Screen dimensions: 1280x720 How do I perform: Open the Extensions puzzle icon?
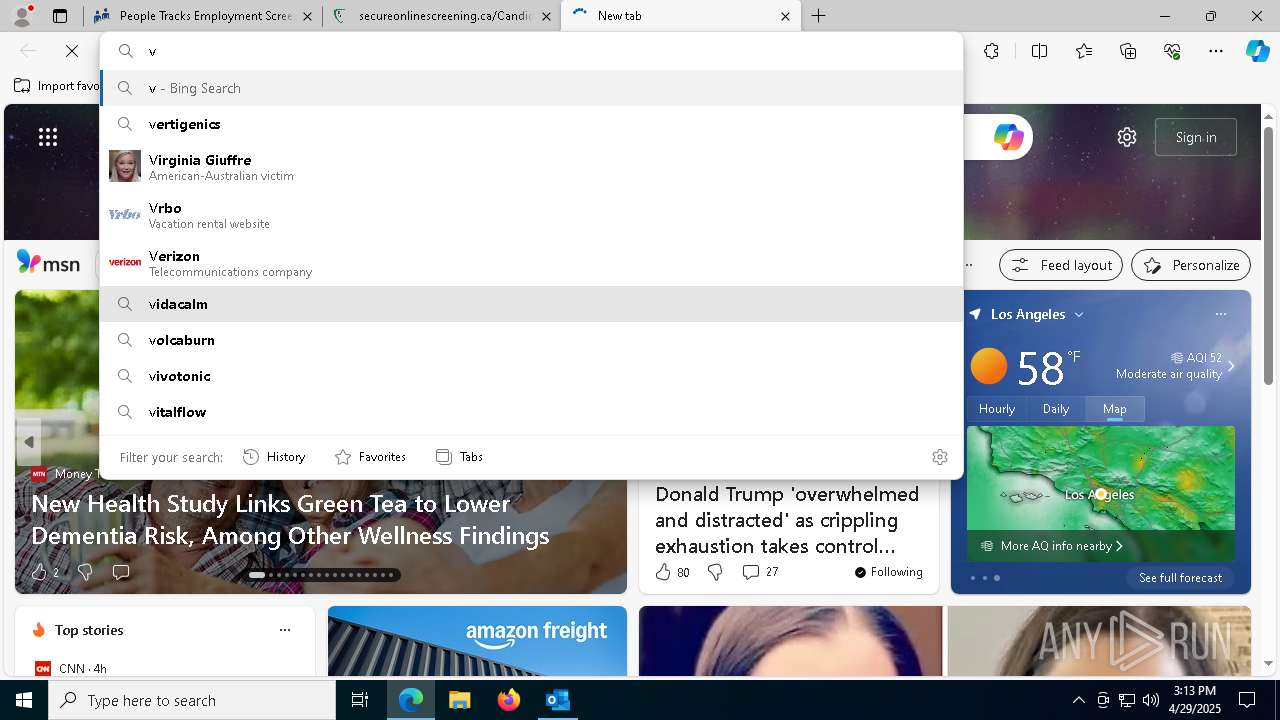[x=991, y=51]
